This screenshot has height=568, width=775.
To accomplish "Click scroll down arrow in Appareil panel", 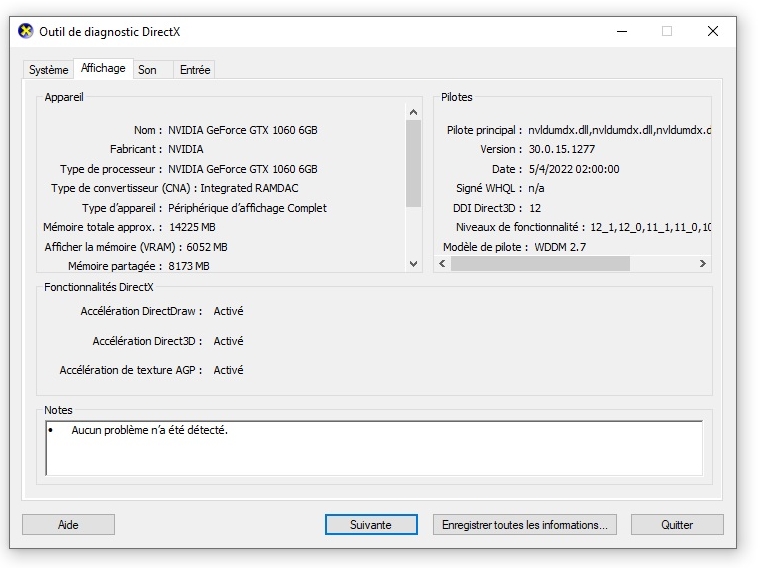I will coord(414,264).
